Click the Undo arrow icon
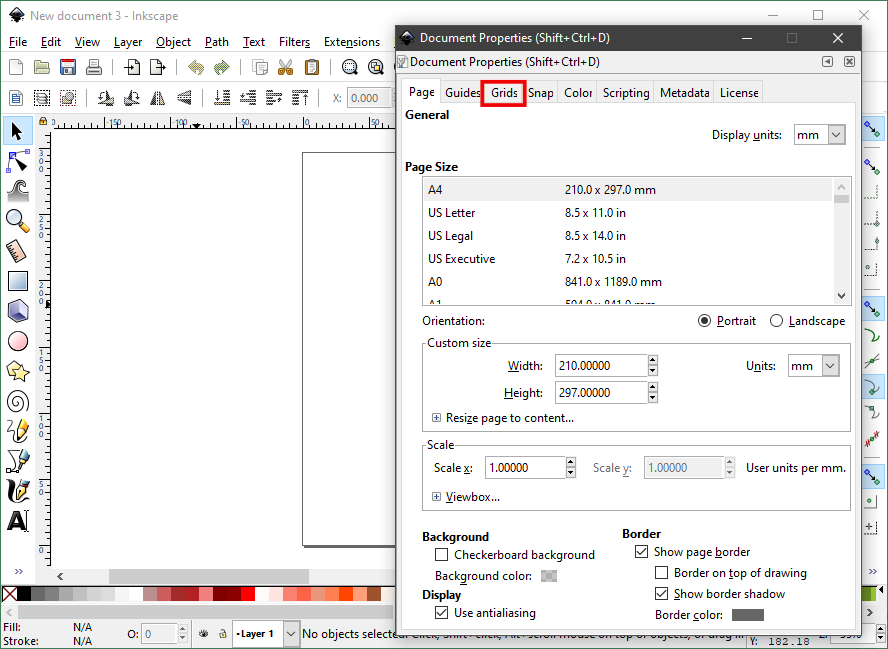 [x=196, y=68]
